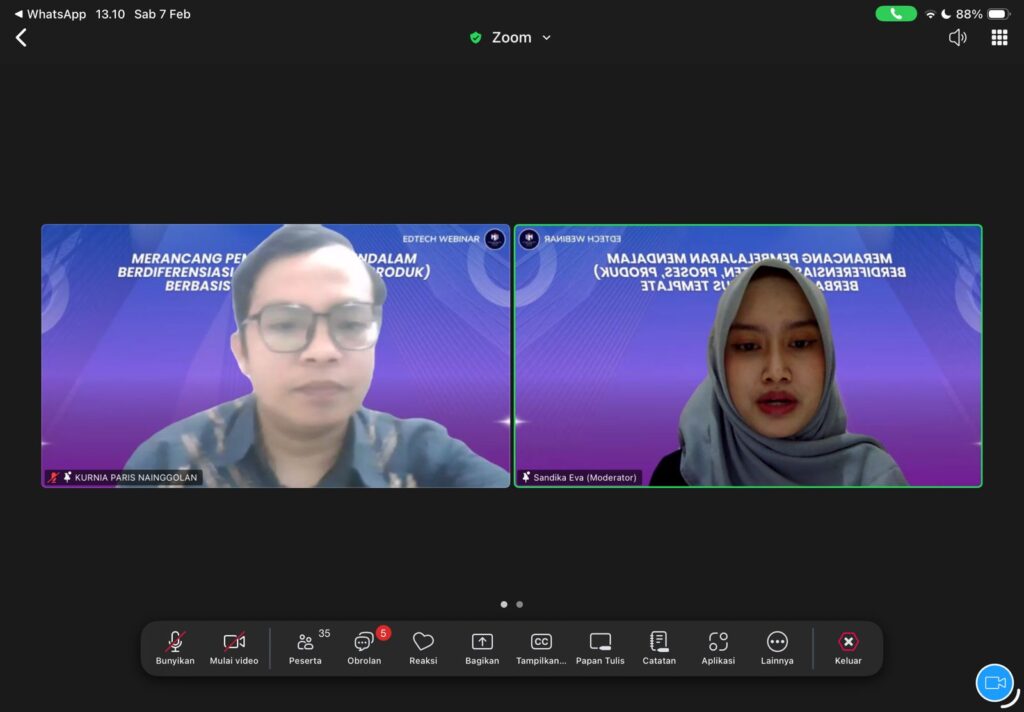Go to second page dot indicator
Viewport: 1024px width, 712px height.
520,604
